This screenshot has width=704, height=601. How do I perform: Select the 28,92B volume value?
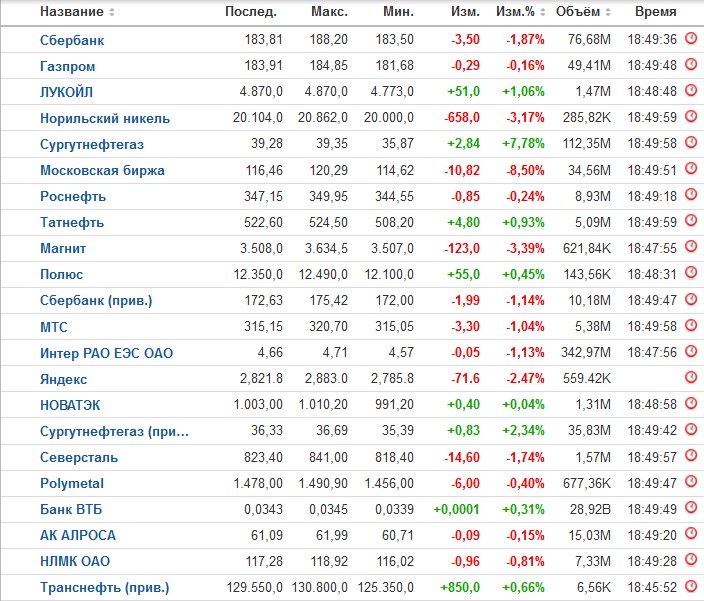click(590, 509)
